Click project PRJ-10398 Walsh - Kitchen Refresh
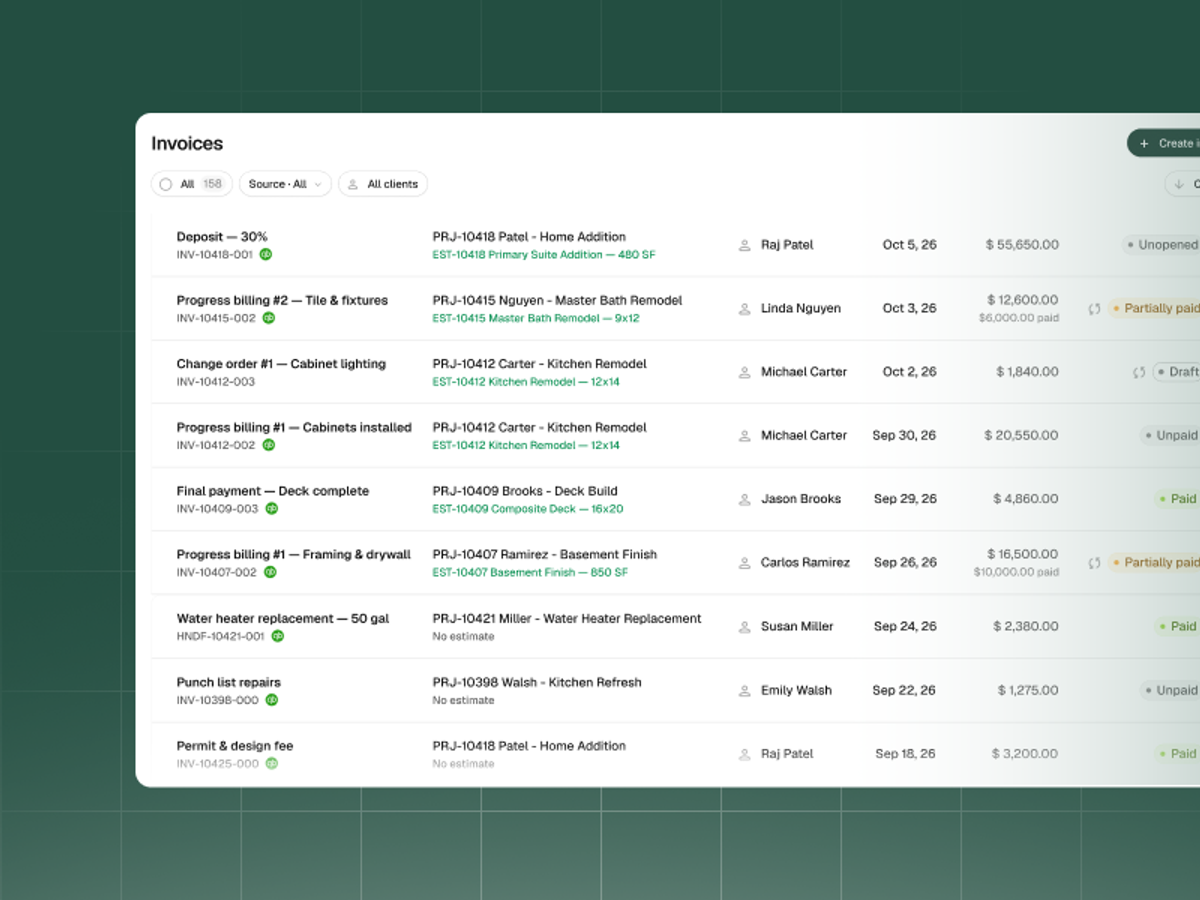Viewport: 1200px width, 900px height. click(x=537, y=682)
